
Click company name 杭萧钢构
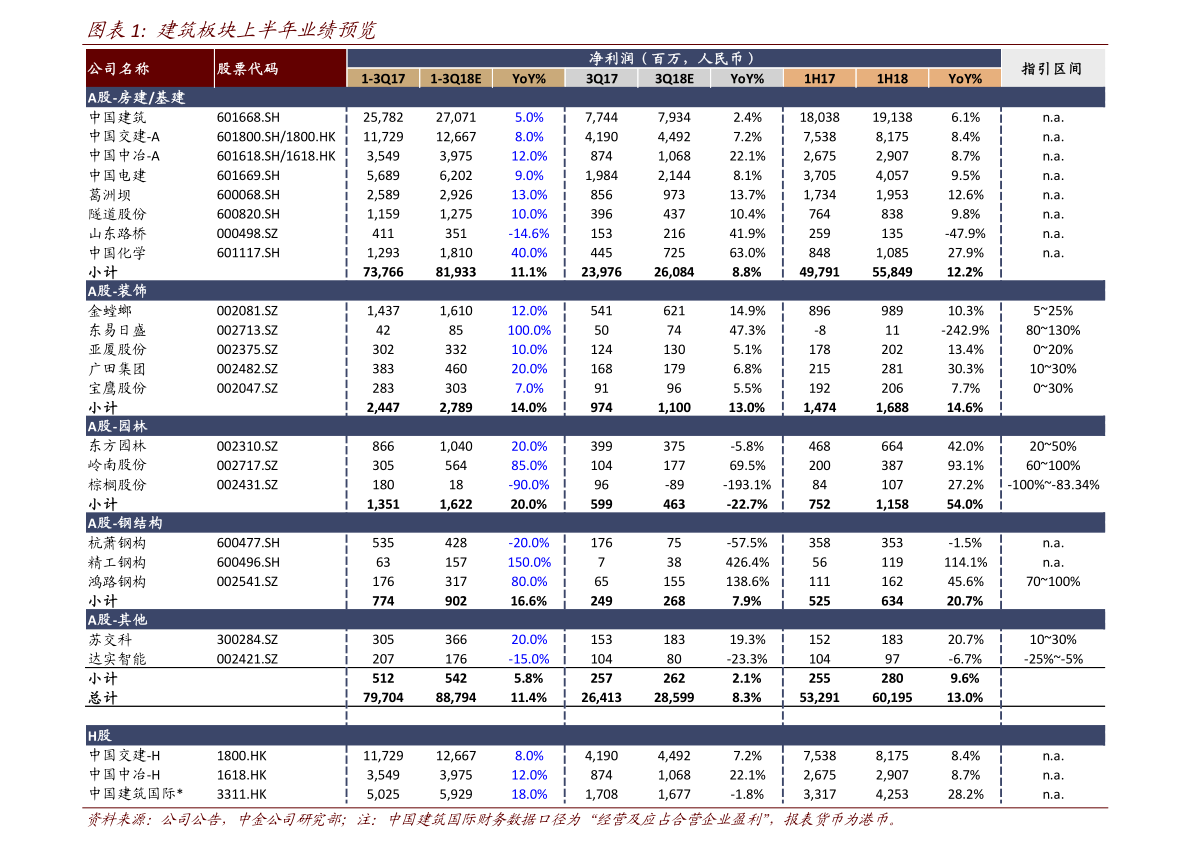[118, 543]
